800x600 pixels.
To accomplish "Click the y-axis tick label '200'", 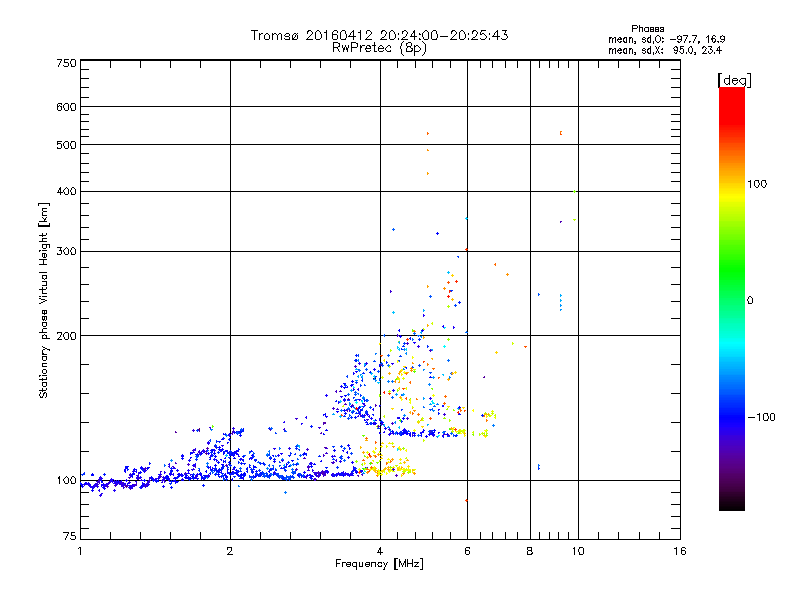I will pyautogui.click(x=66, y=336).
